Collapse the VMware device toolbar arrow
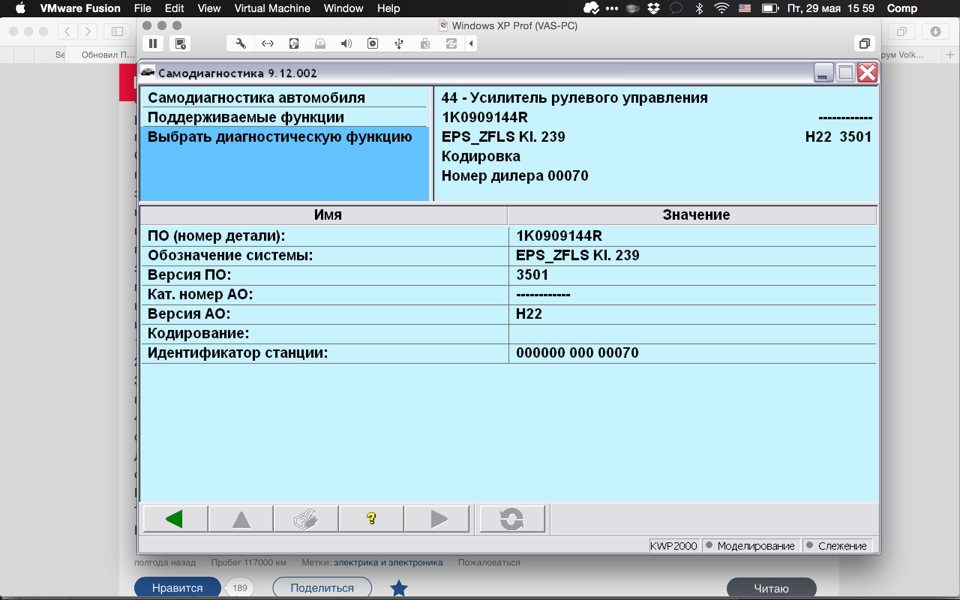The height and width of the screenshot is (600, 960). (471, 43)
